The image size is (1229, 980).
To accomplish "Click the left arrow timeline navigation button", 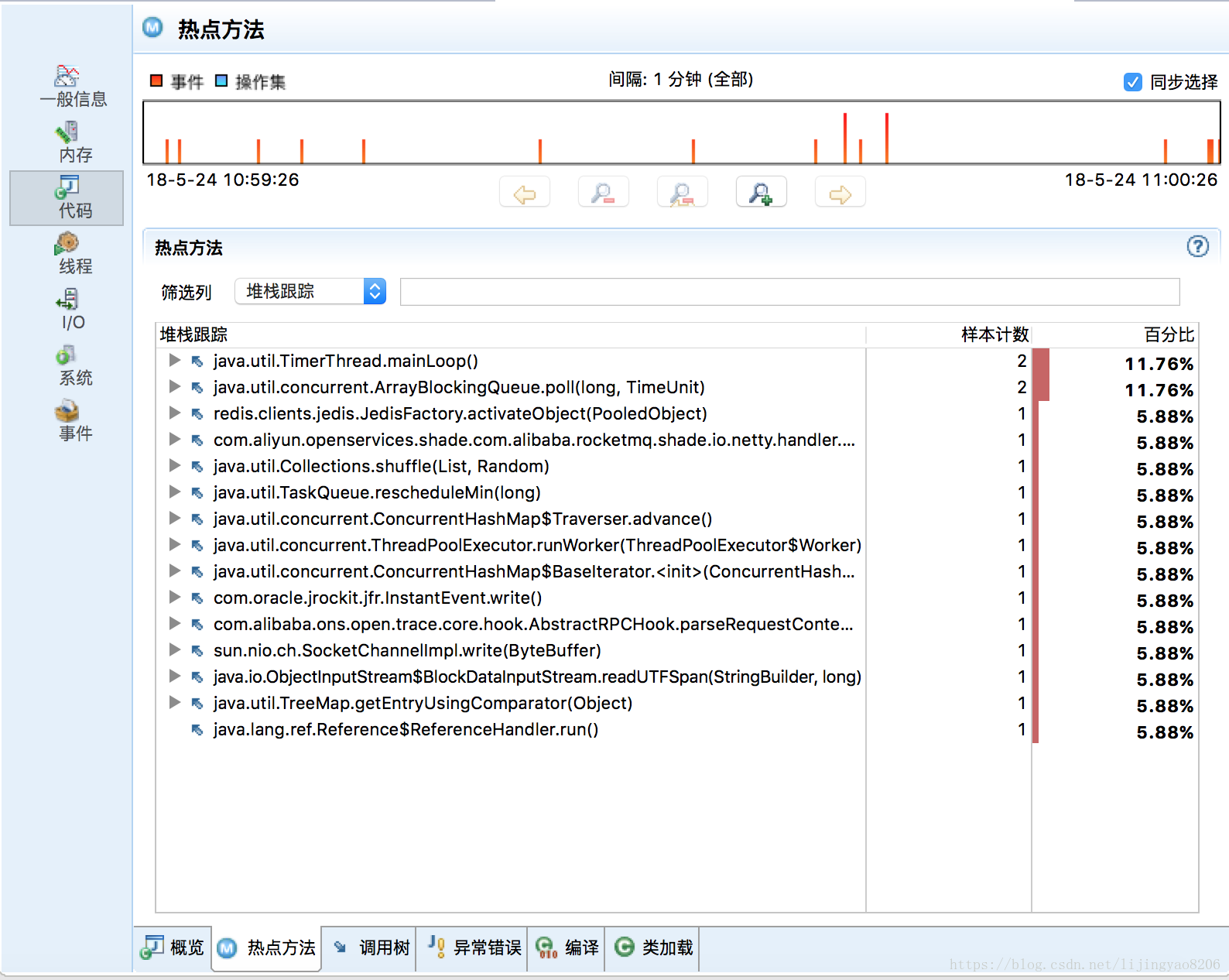I will pyautogui.click(x=525, y=193).
